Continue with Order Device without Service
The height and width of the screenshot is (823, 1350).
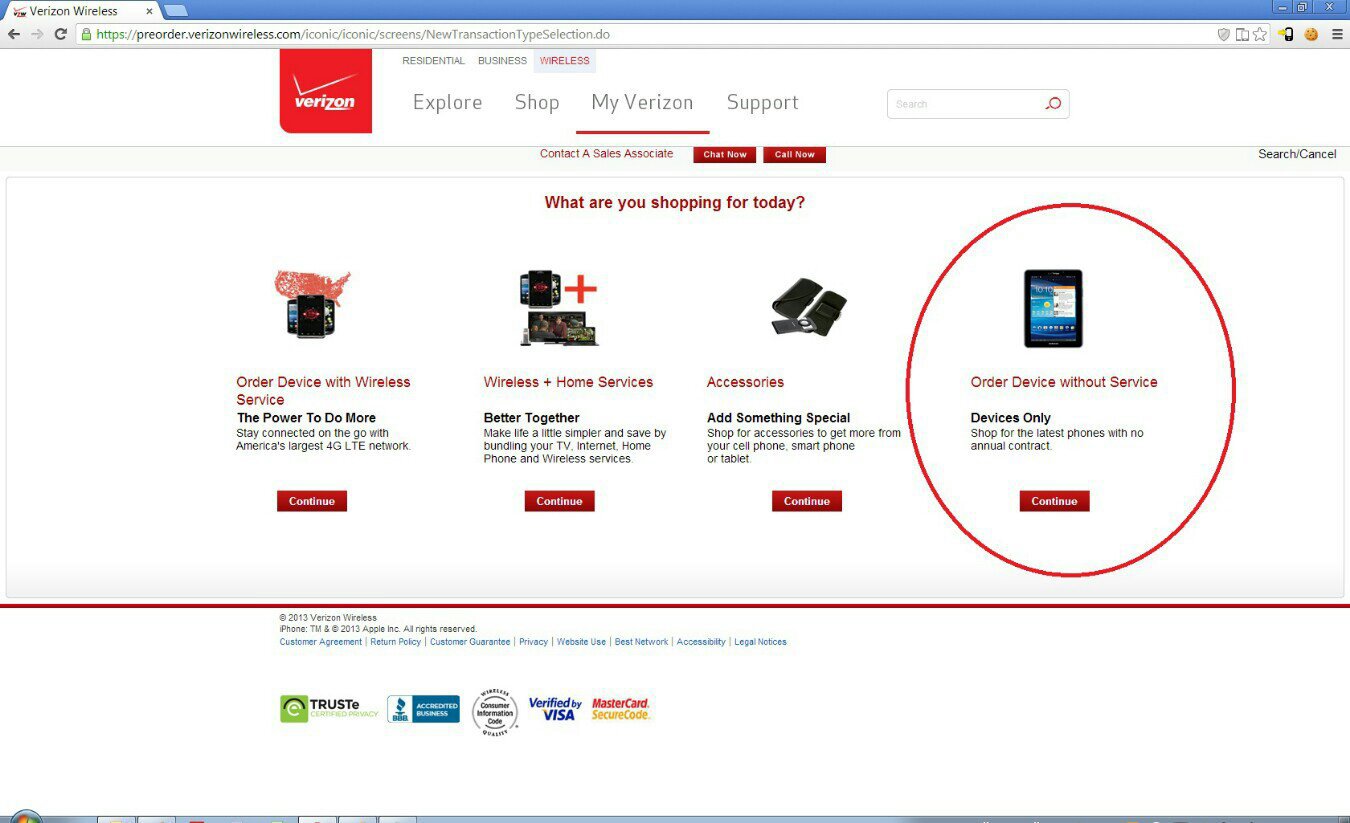pos(1054,501)
